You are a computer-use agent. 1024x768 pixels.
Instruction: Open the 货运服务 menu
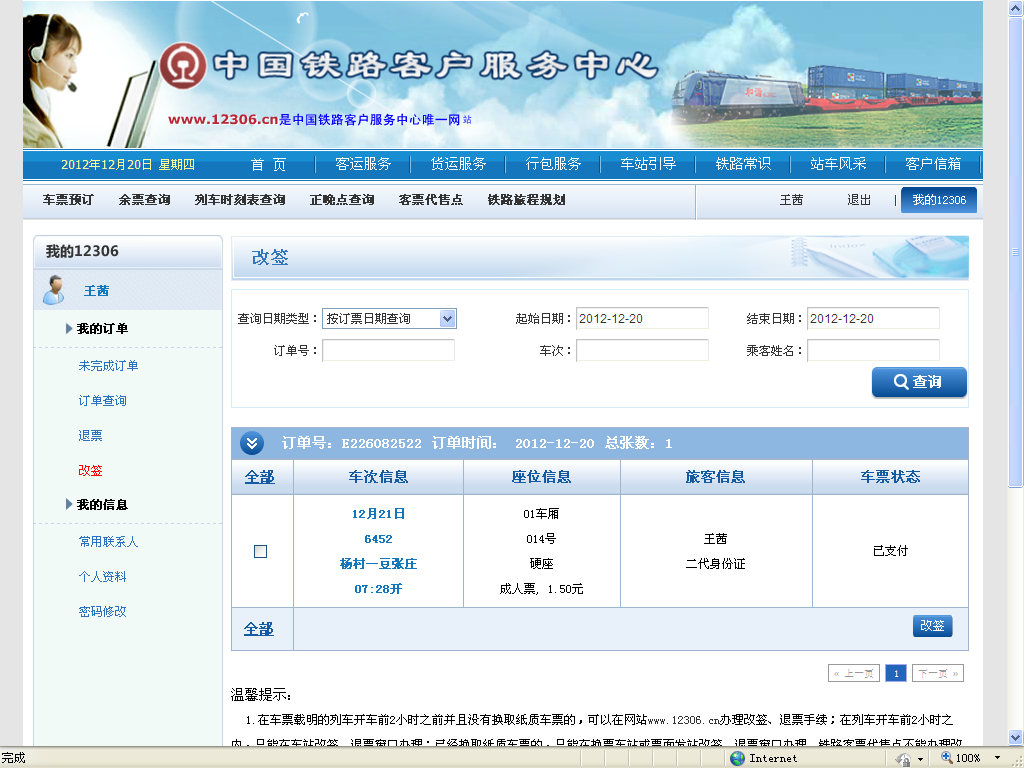tap(458, 164)
